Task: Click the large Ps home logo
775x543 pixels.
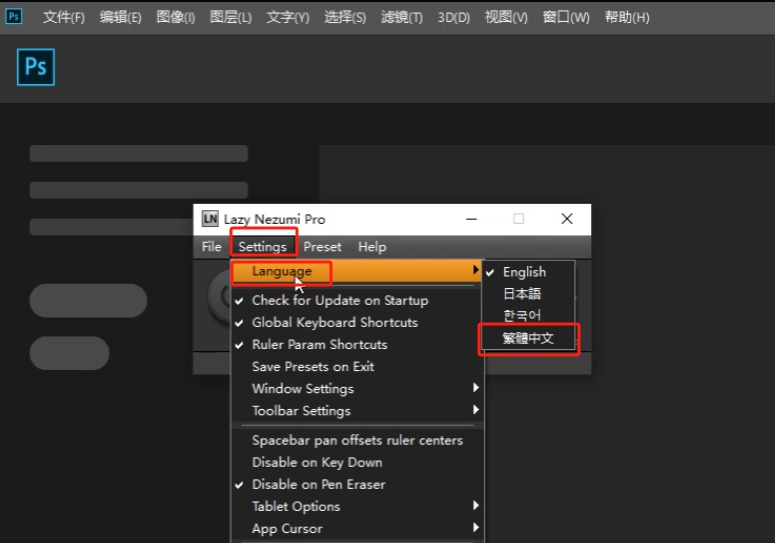Action: (x=36, y=67)
